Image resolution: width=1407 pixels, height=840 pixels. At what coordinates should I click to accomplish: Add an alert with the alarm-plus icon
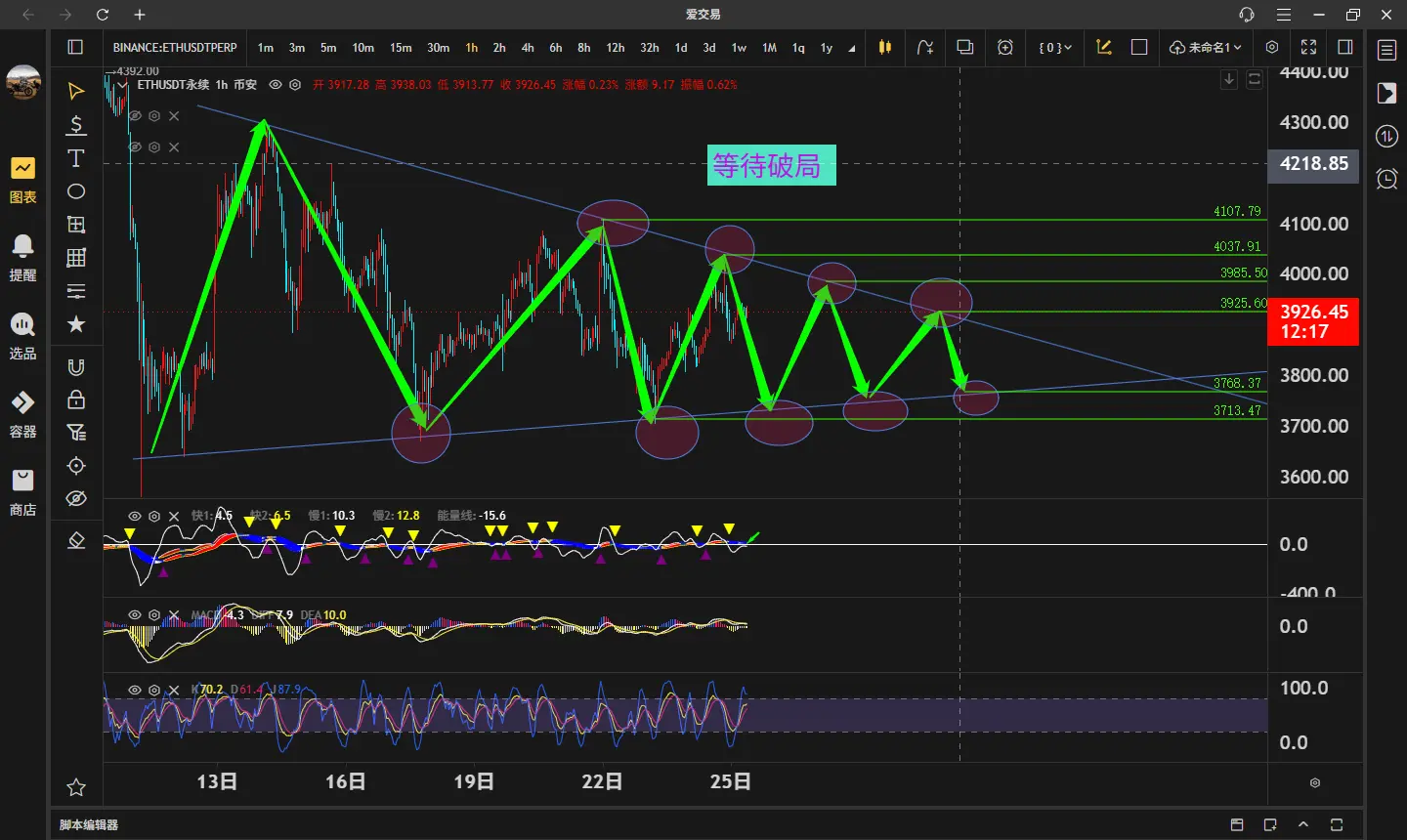click(x=1005, y=47)
